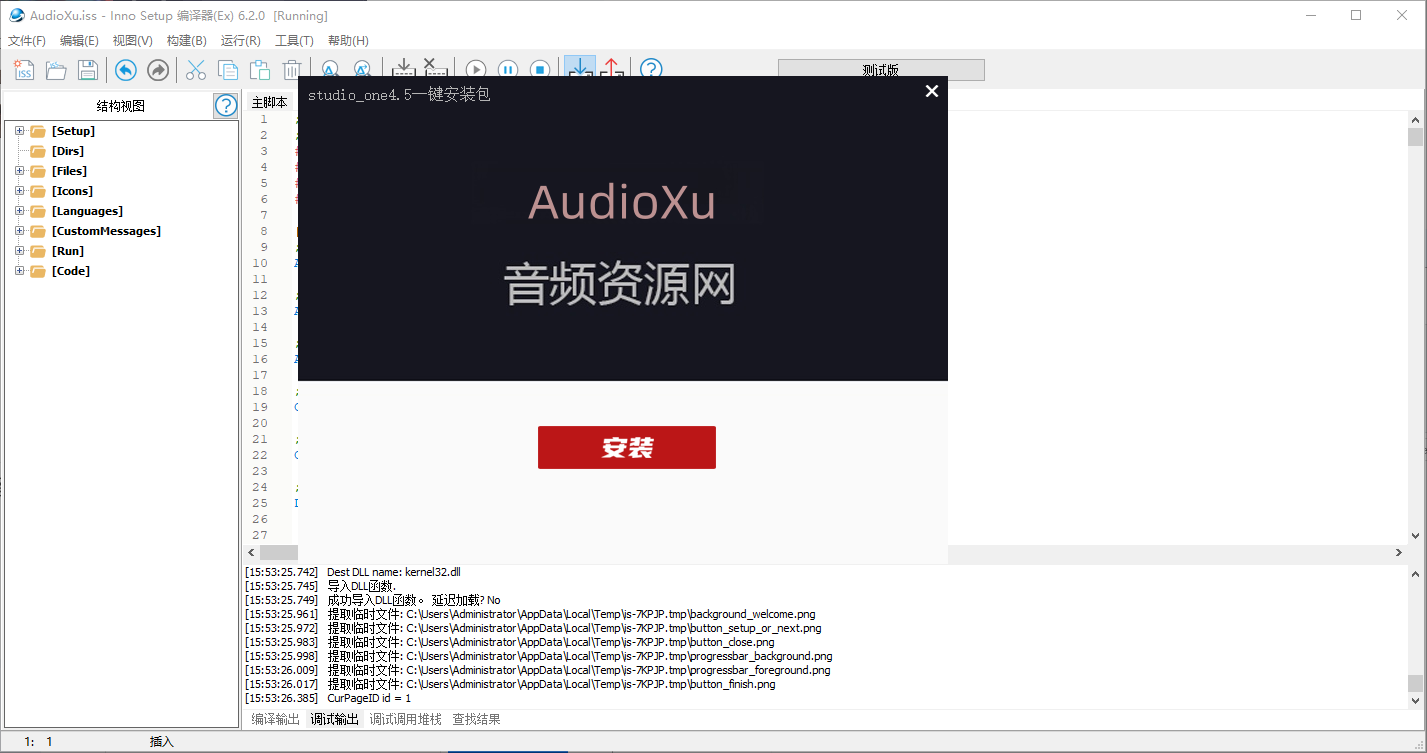
Task: Expand the [Setup] section node
Action: point(18,131)
